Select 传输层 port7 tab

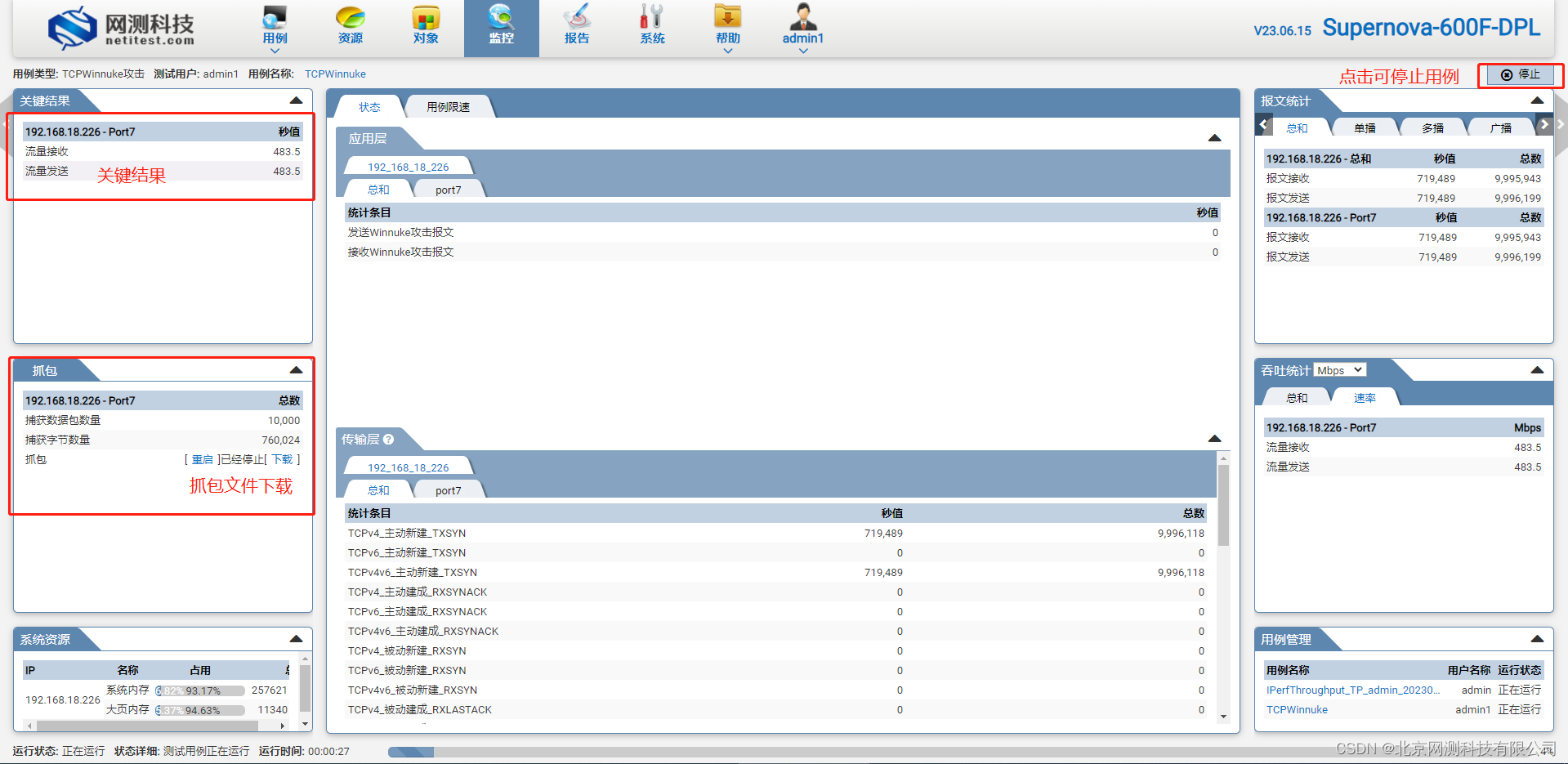tap(448, 490)
